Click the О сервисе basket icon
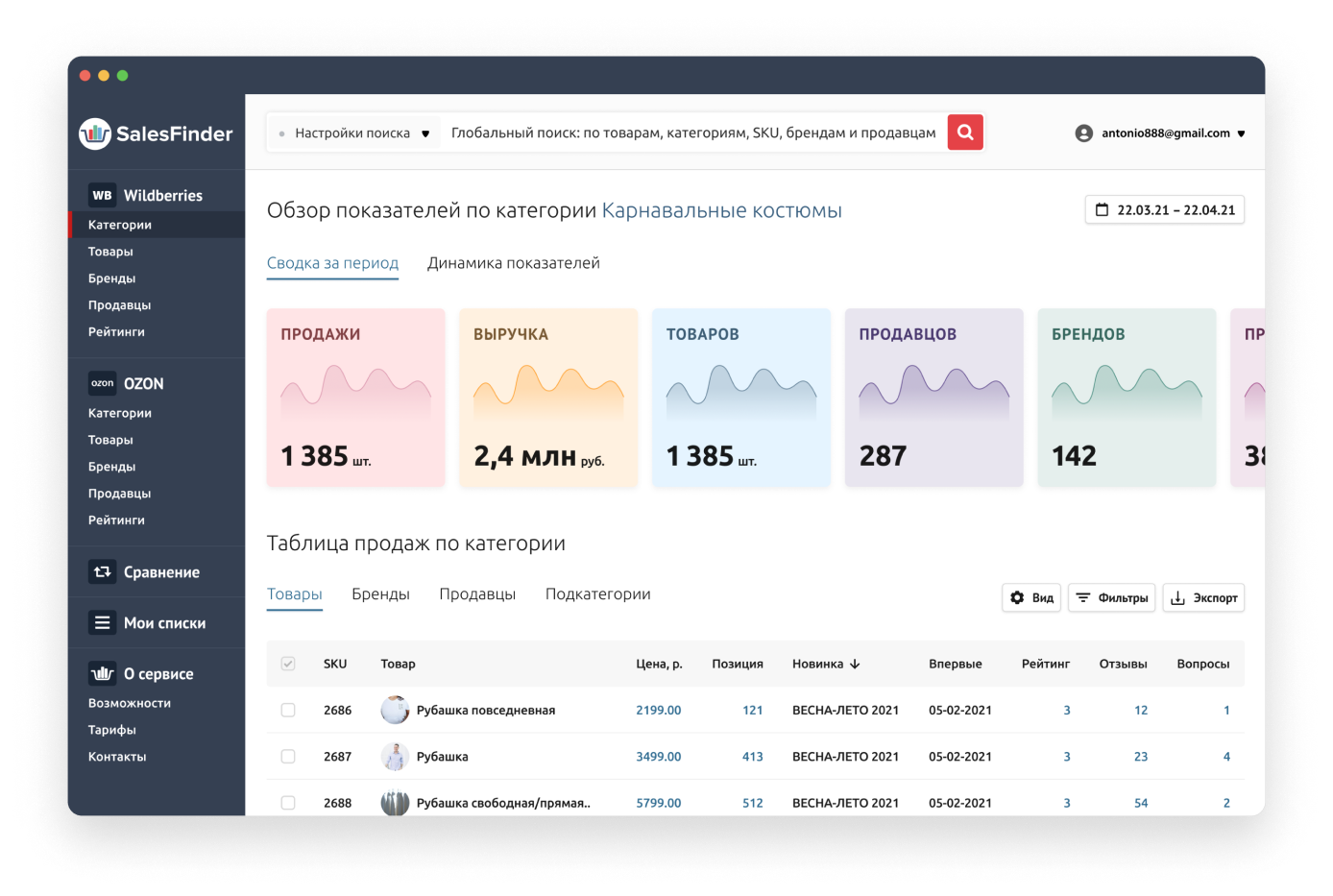Screen dimensions: 1333x896 click(102, 674)
